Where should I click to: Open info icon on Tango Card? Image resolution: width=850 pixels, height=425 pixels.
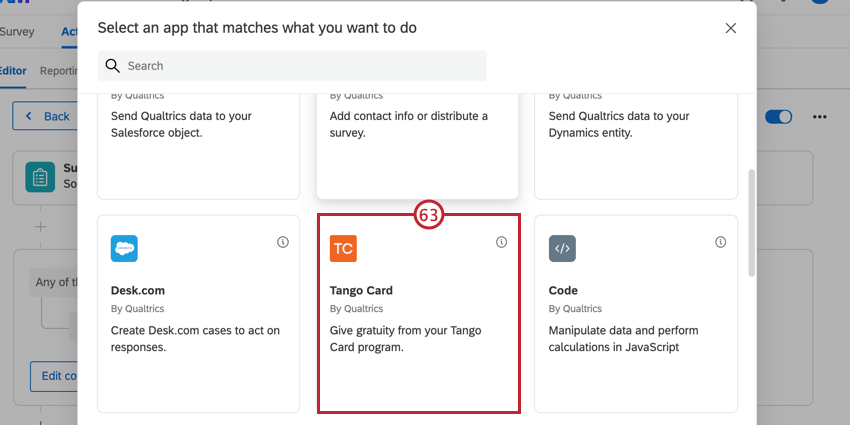(502, 242)
